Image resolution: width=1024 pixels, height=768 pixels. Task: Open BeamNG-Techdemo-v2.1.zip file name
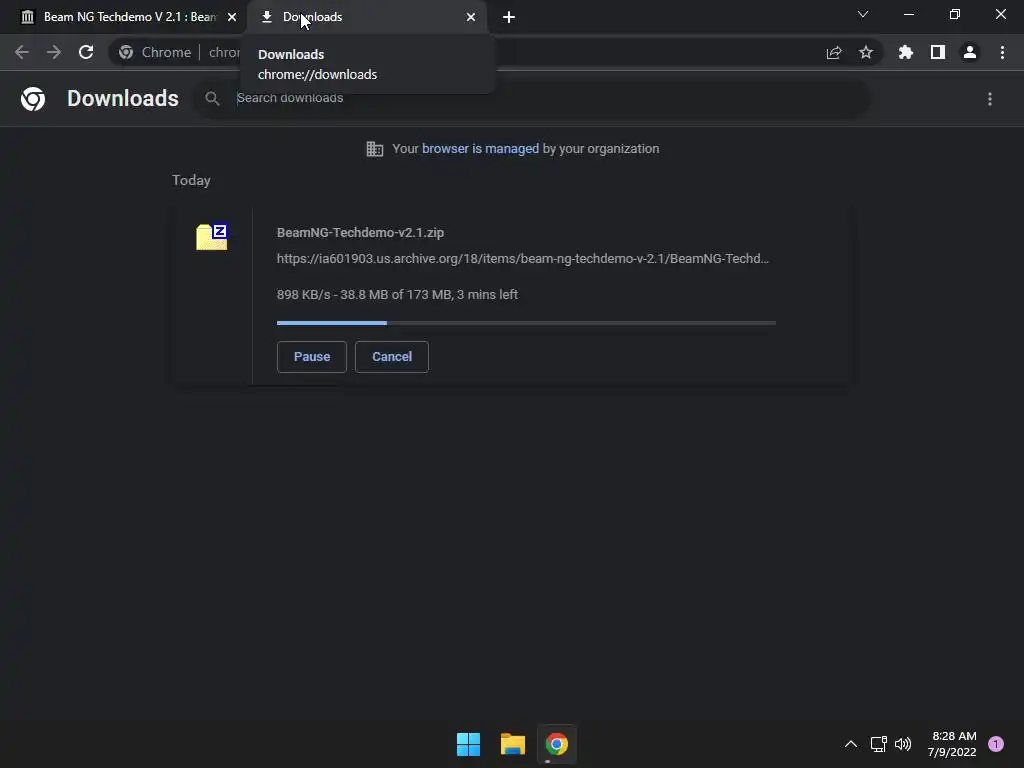[360, 232]
